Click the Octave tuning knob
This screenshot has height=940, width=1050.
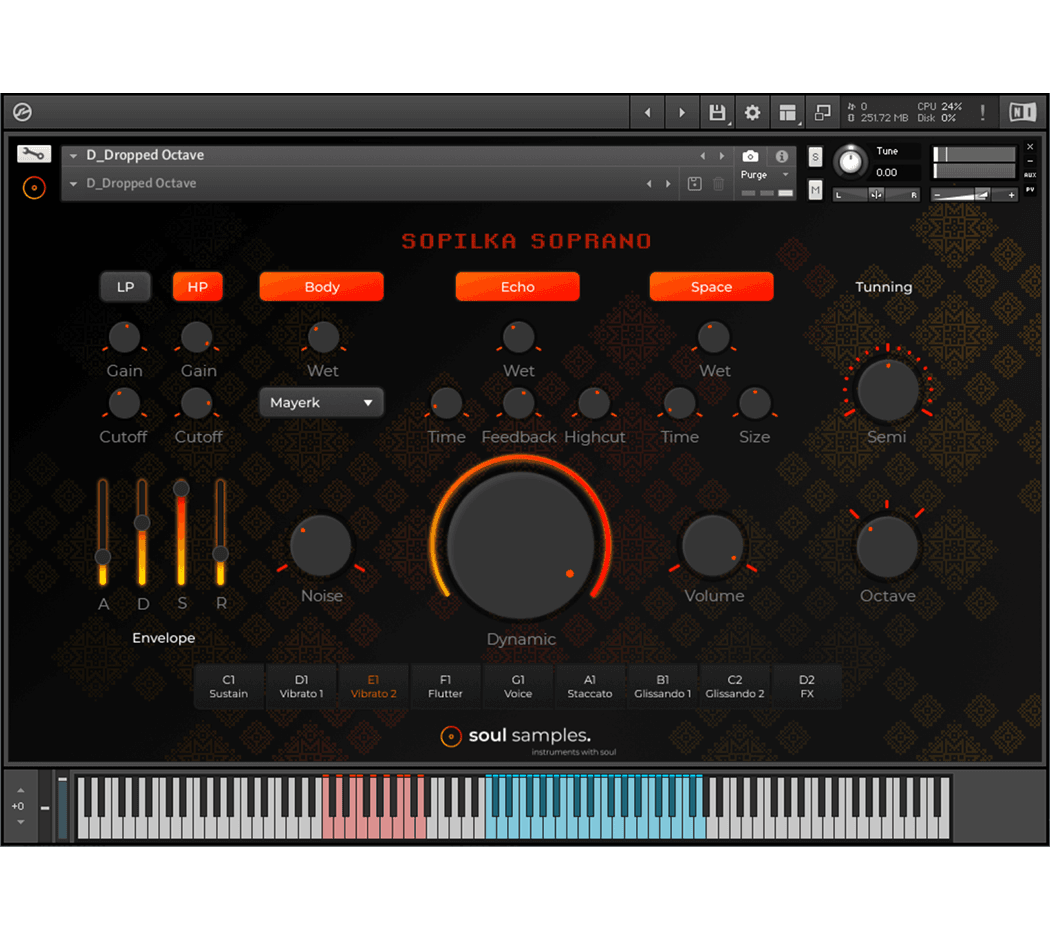[887, 547]
